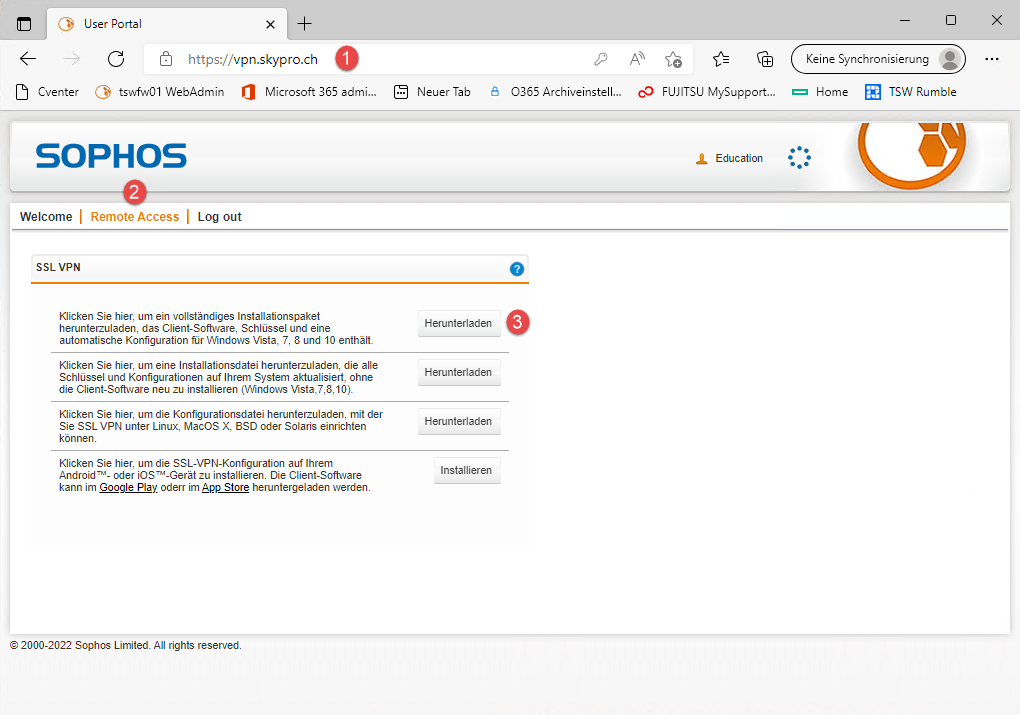Open the O365 Archiveinstell... bookmark

point(554,92)
